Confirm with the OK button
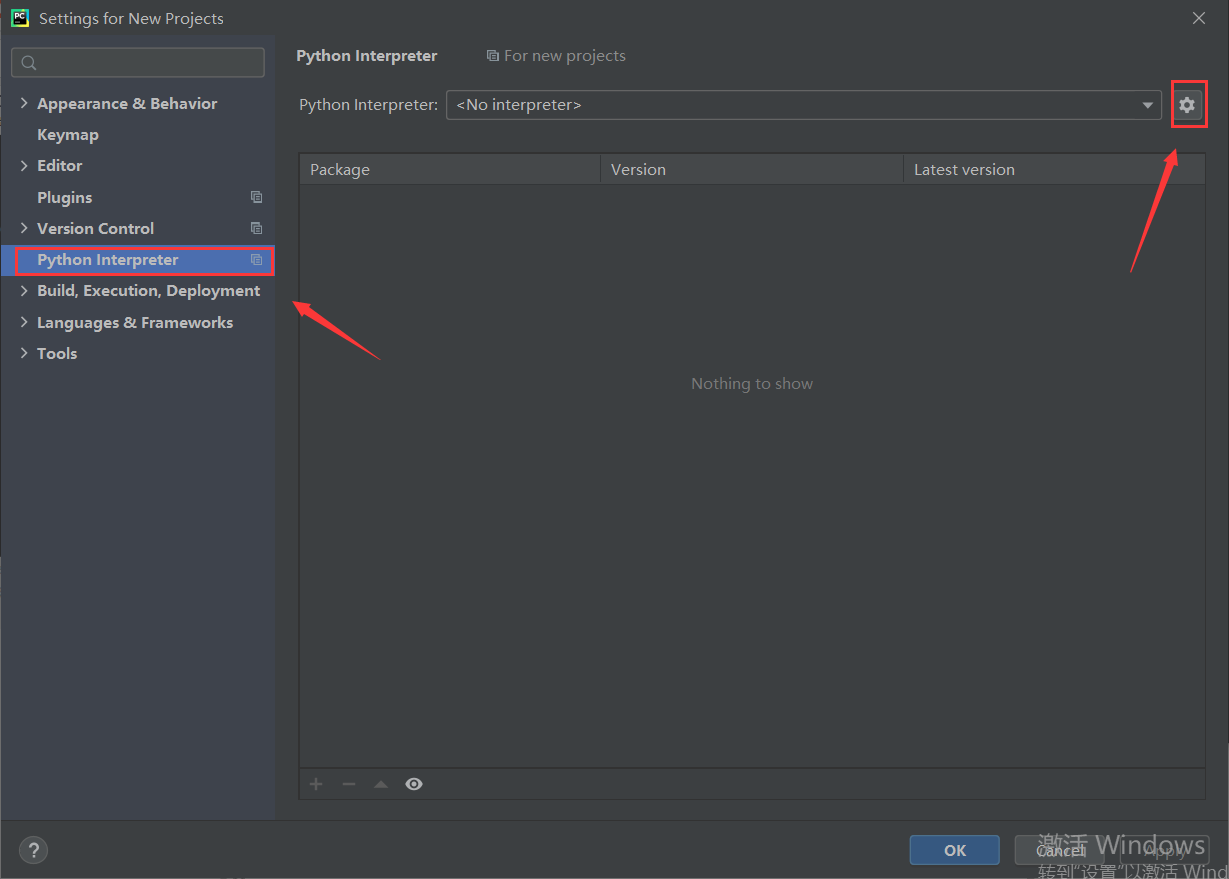 955,850
